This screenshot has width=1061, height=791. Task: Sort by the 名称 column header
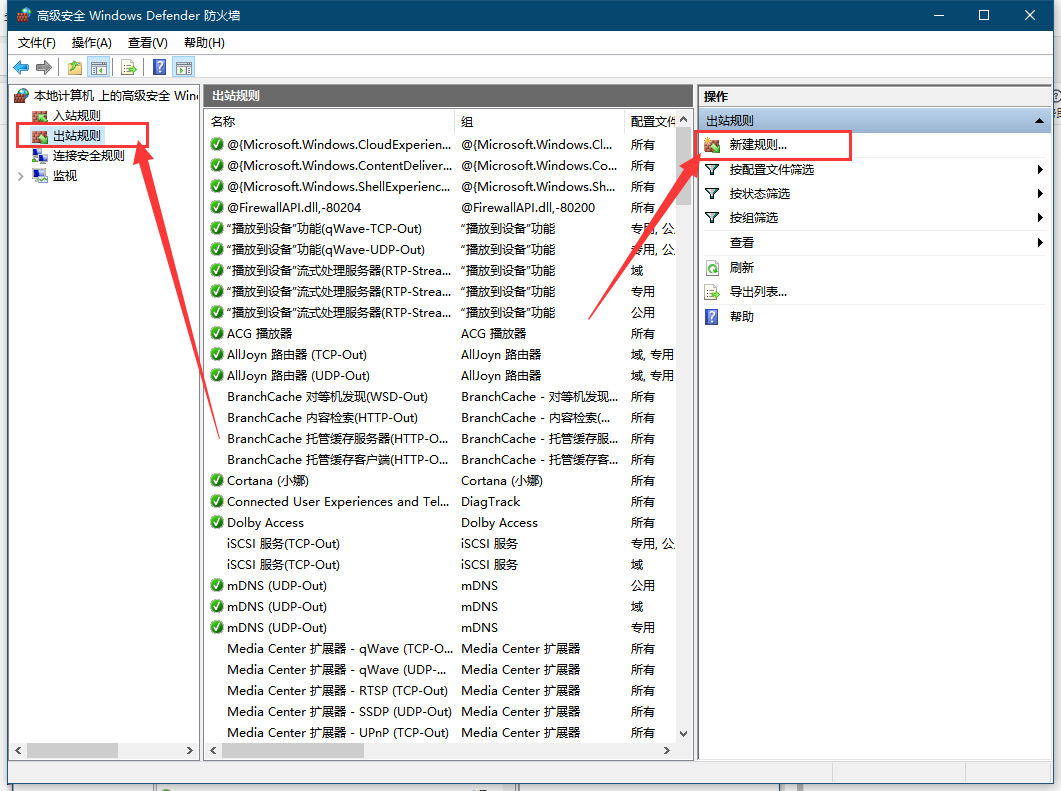click(330, 122)
